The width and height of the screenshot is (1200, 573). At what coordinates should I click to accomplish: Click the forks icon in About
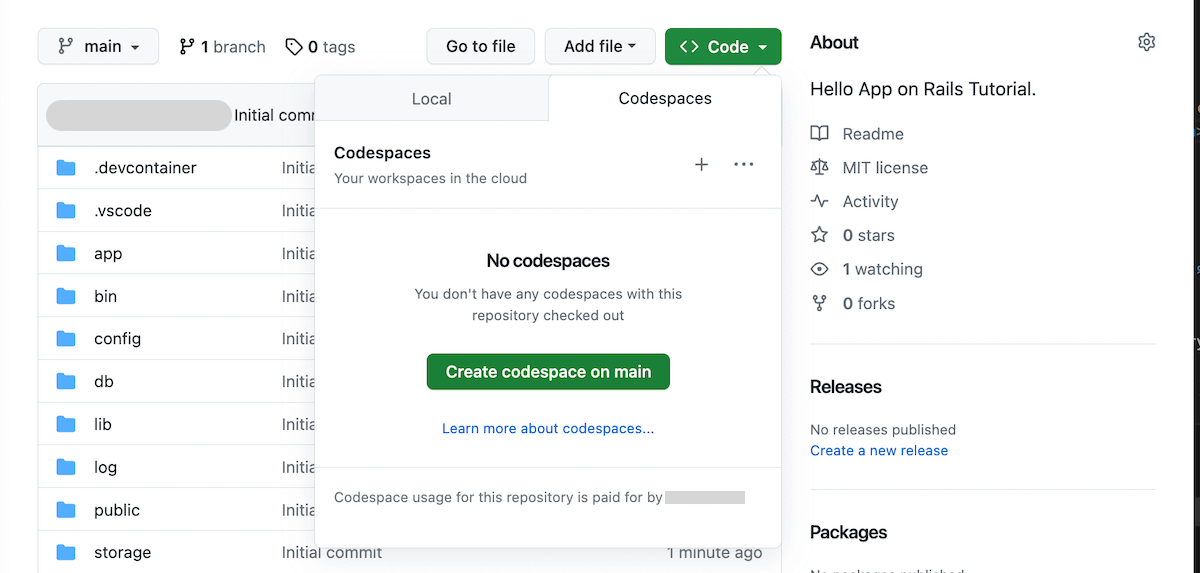(820, 303)
